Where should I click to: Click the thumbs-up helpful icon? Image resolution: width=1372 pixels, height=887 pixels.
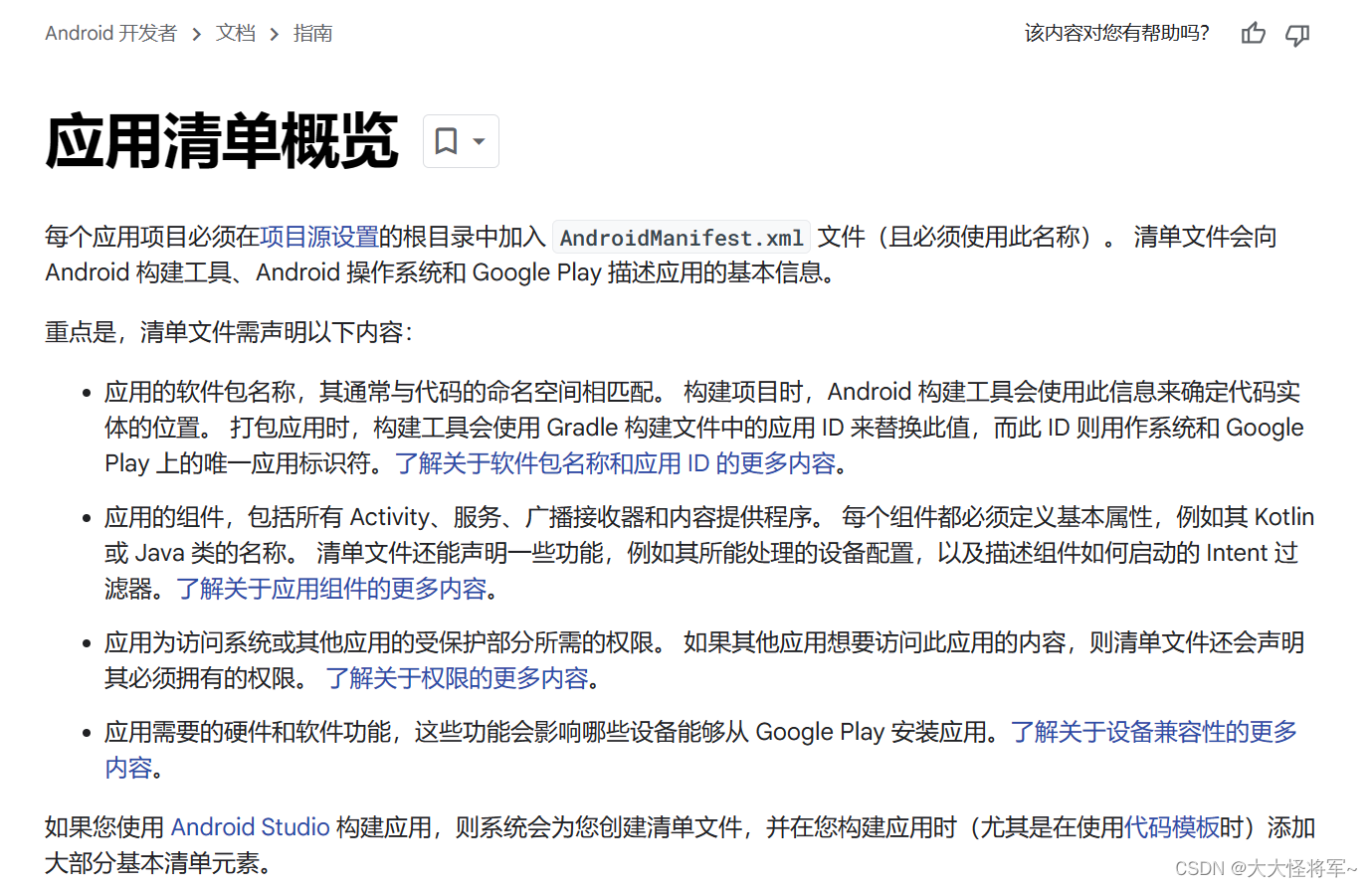point(1254,34)
